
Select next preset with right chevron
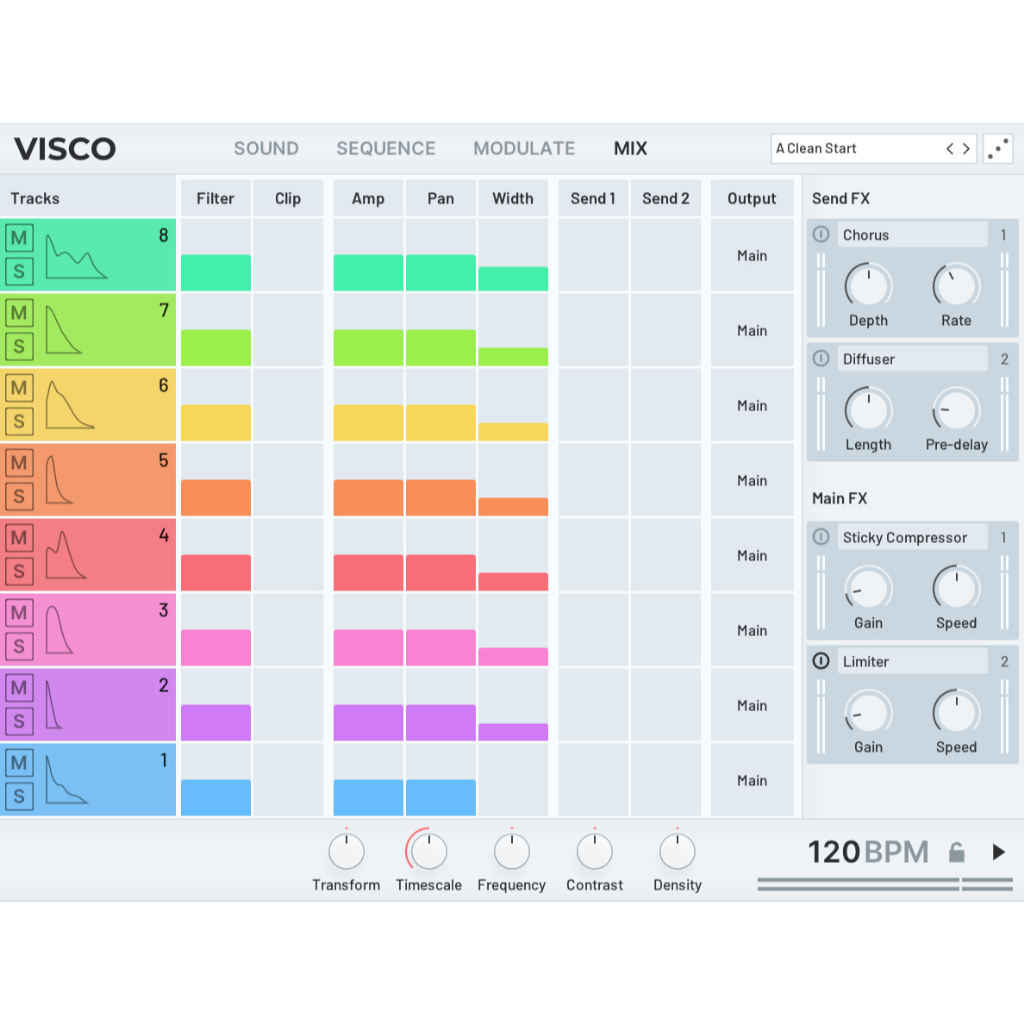point(966,149)
